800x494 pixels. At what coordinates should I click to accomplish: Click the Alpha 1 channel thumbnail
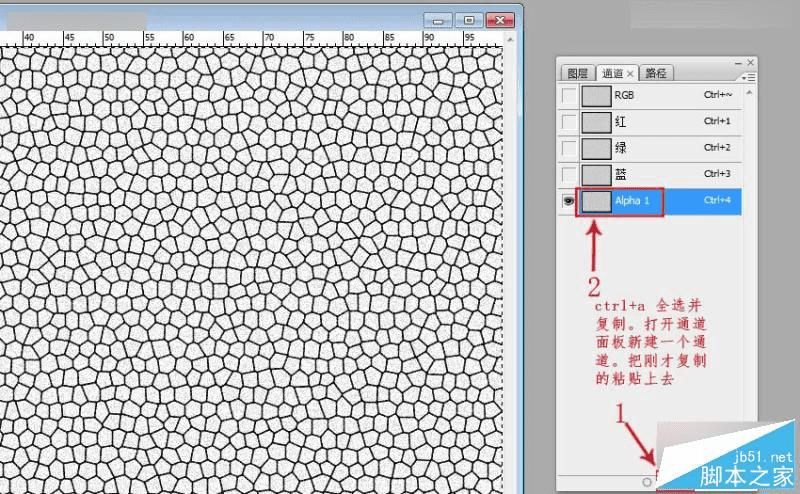[596, 201]
